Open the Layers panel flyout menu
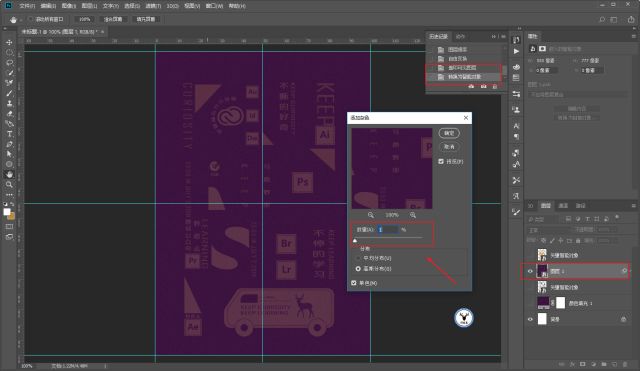The height and width of the screenshot is (371, 640). (x=633, y=206)
